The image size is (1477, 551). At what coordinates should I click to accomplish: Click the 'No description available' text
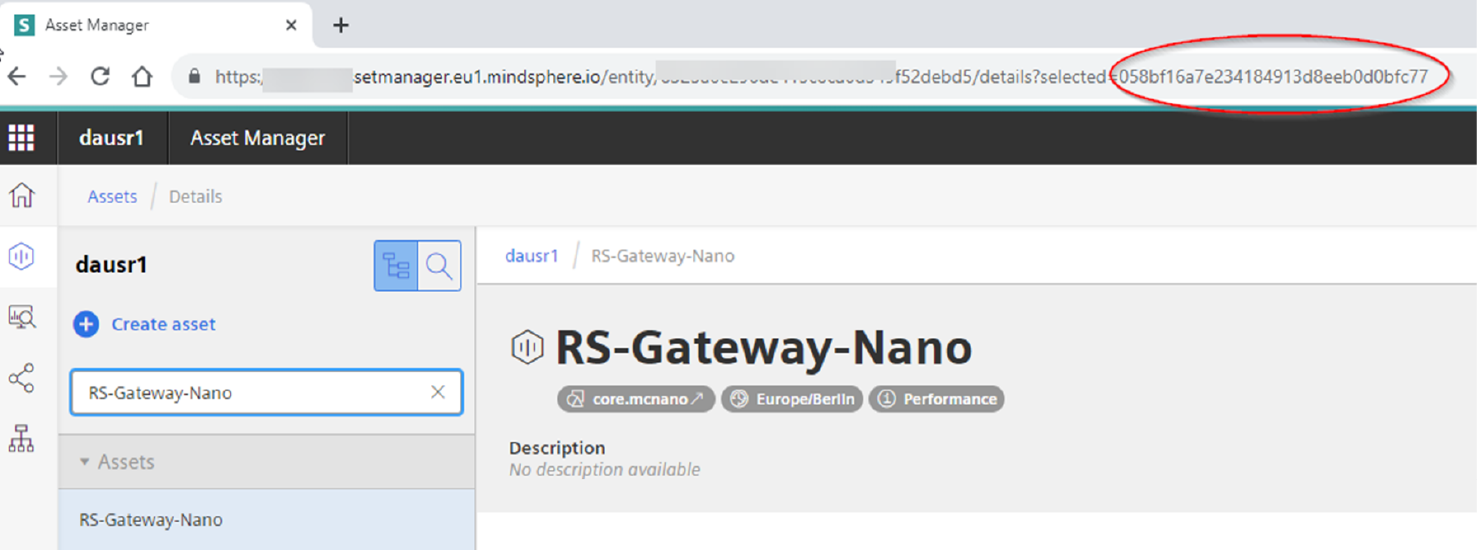pyautogui.click(x=604, y=470)
